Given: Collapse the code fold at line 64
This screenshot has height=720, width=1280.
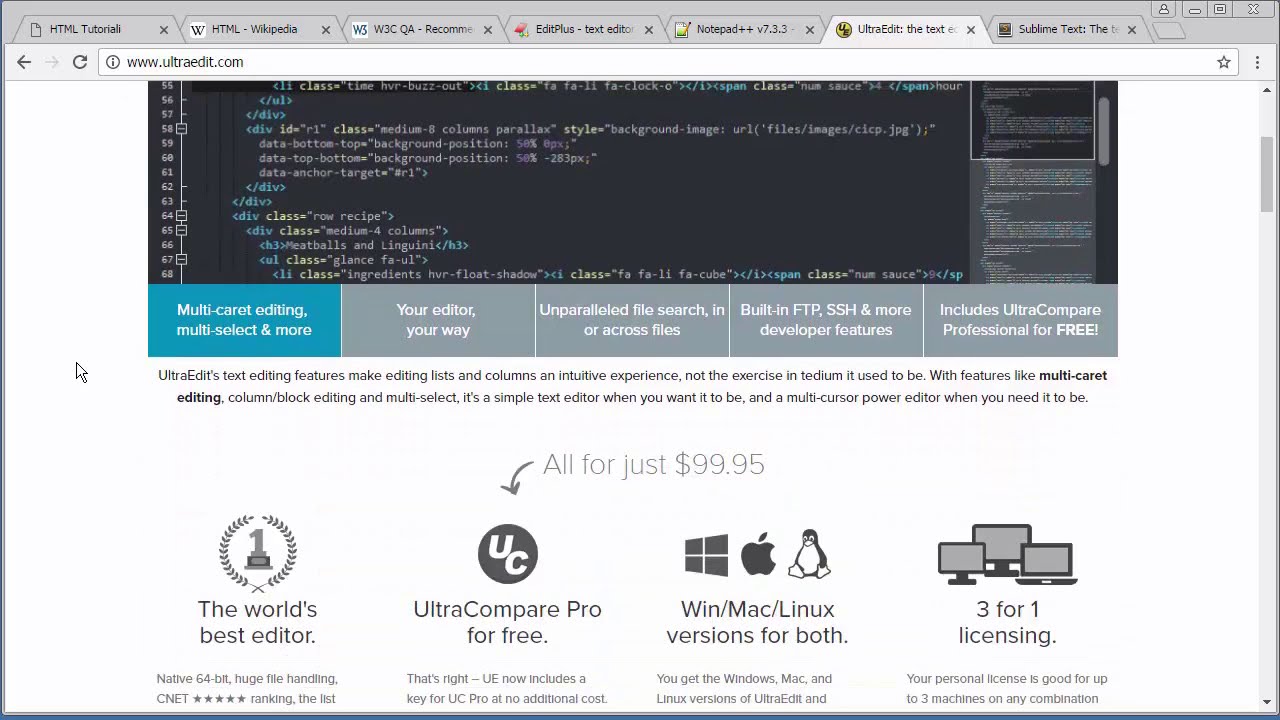Looking at the screenshot, I should click(181, 216).
